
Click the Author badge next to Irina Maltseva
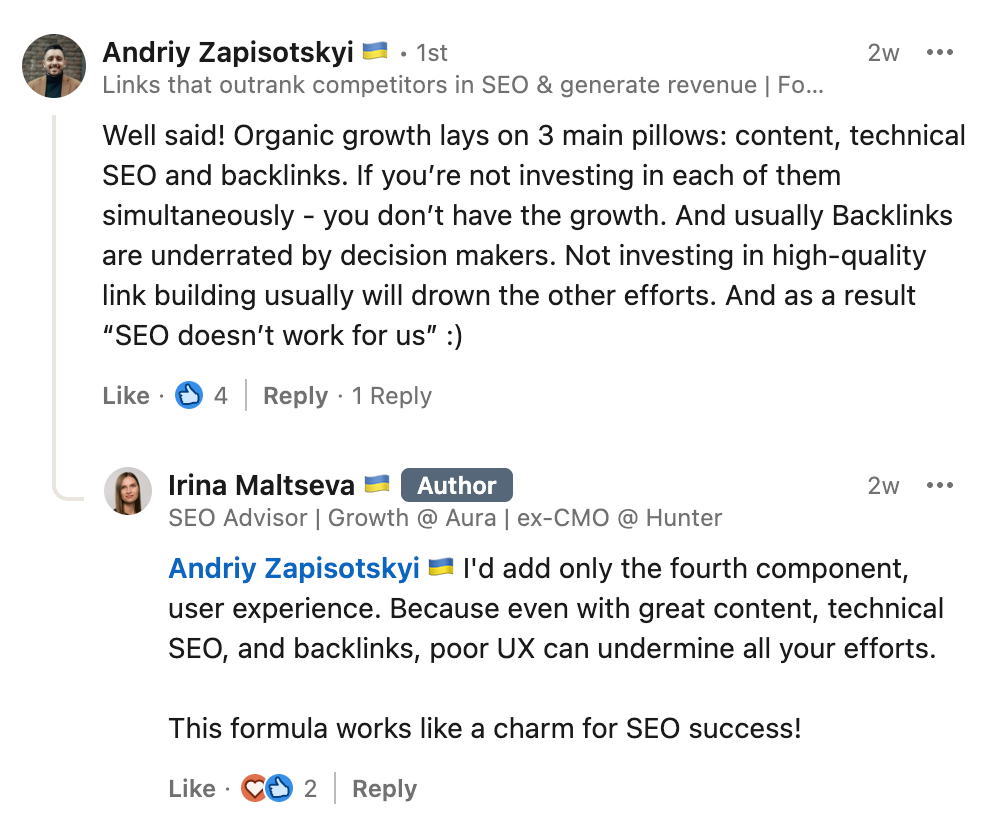pos(456,485)
